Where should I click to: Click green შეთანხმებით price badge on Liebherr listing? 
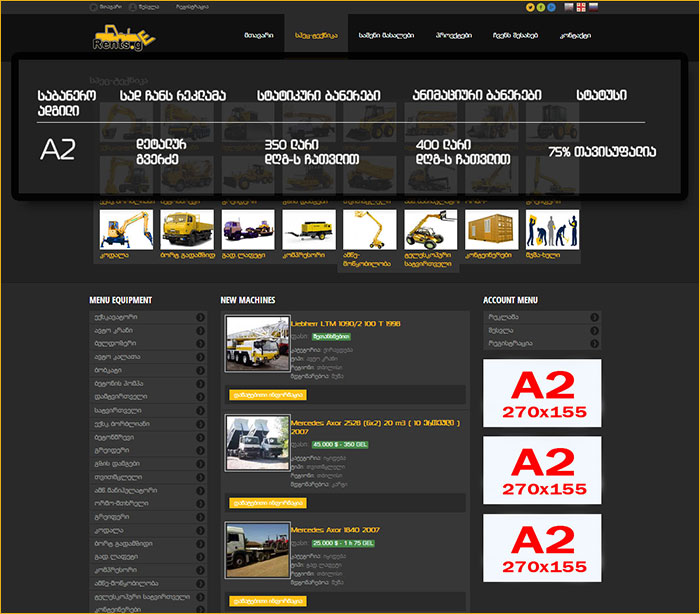pyautogui.click(x=331, y=337)
